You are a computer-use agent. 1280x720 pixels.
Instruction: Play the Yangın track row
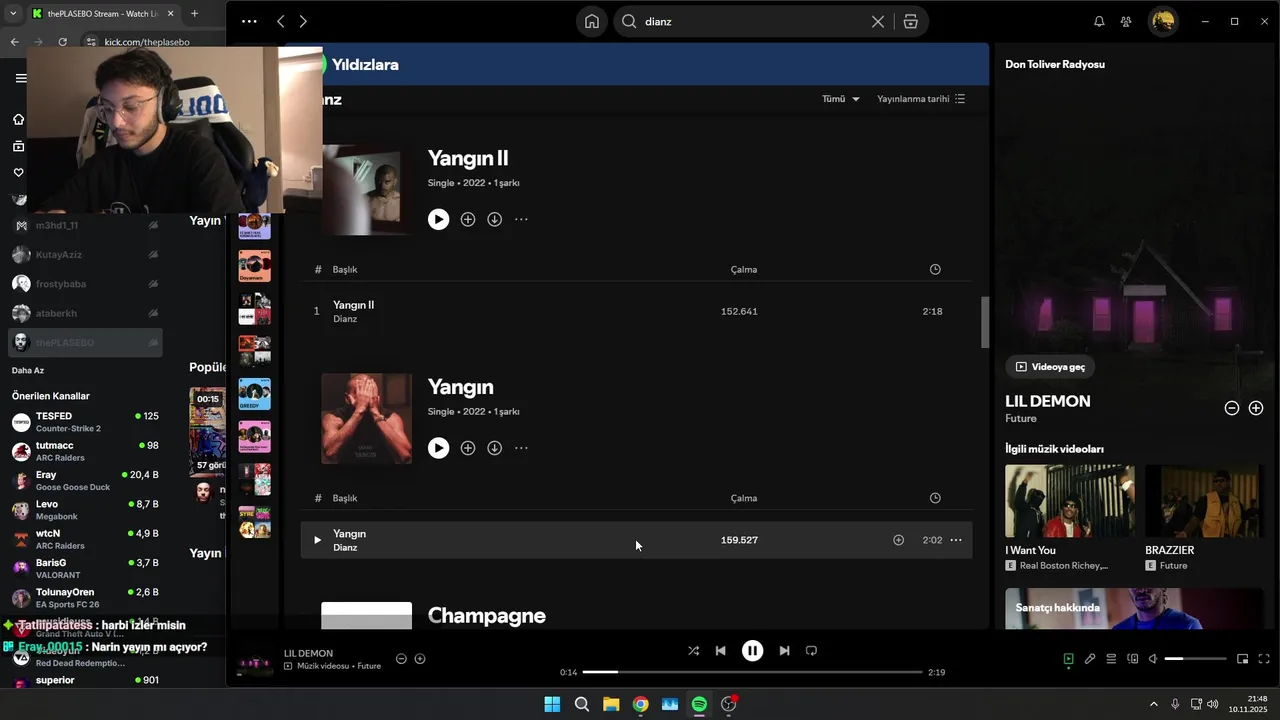click(x=317, y=540)
